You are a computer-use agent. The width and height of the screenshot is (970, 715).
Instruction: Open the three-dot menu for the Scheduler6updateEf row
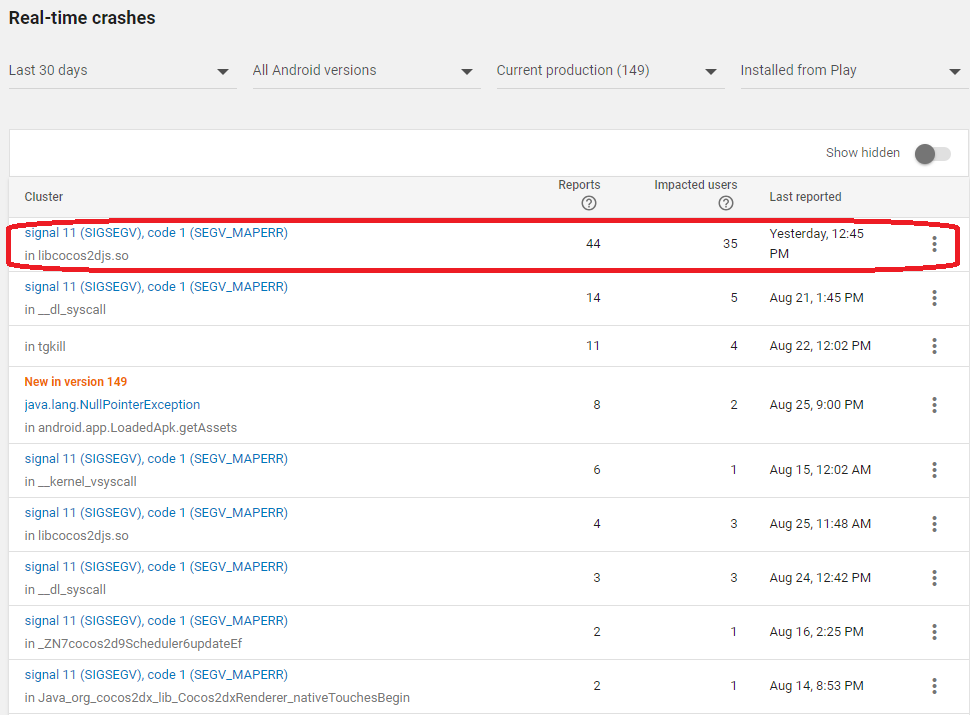pos(934,632)
